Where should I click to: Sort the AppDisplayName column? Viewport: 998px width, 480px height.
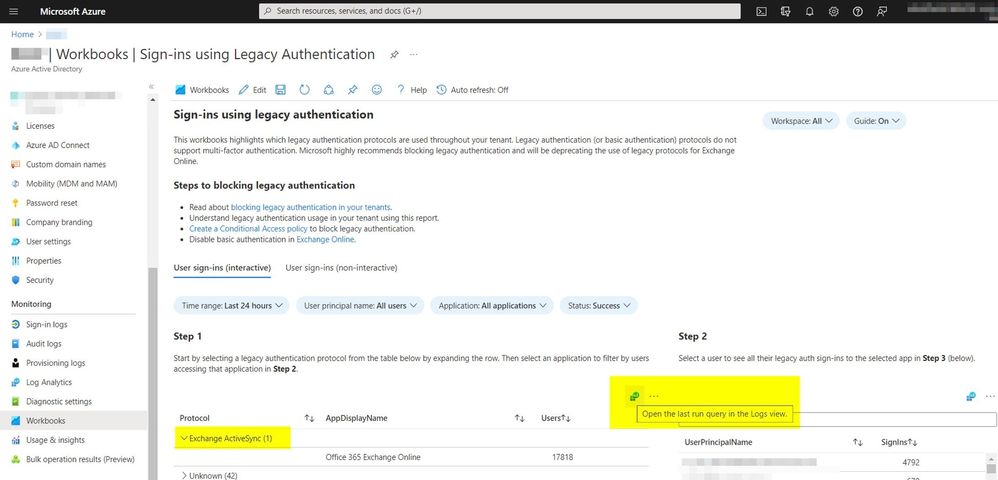pyautogui.click(x=520, y=418)
